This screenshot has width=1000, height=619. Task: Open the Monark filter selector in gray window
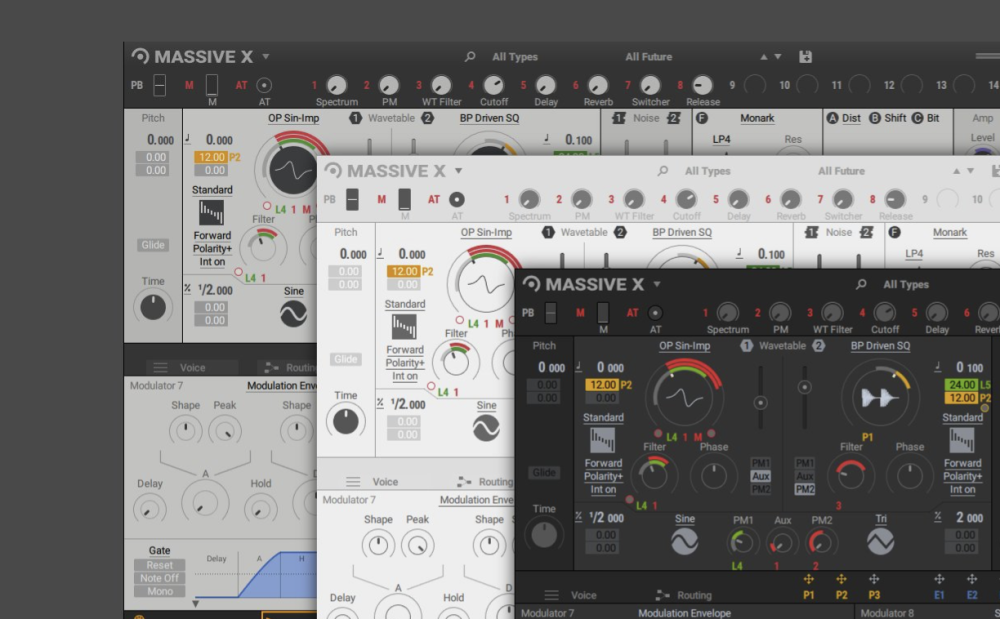click(757, 118)
